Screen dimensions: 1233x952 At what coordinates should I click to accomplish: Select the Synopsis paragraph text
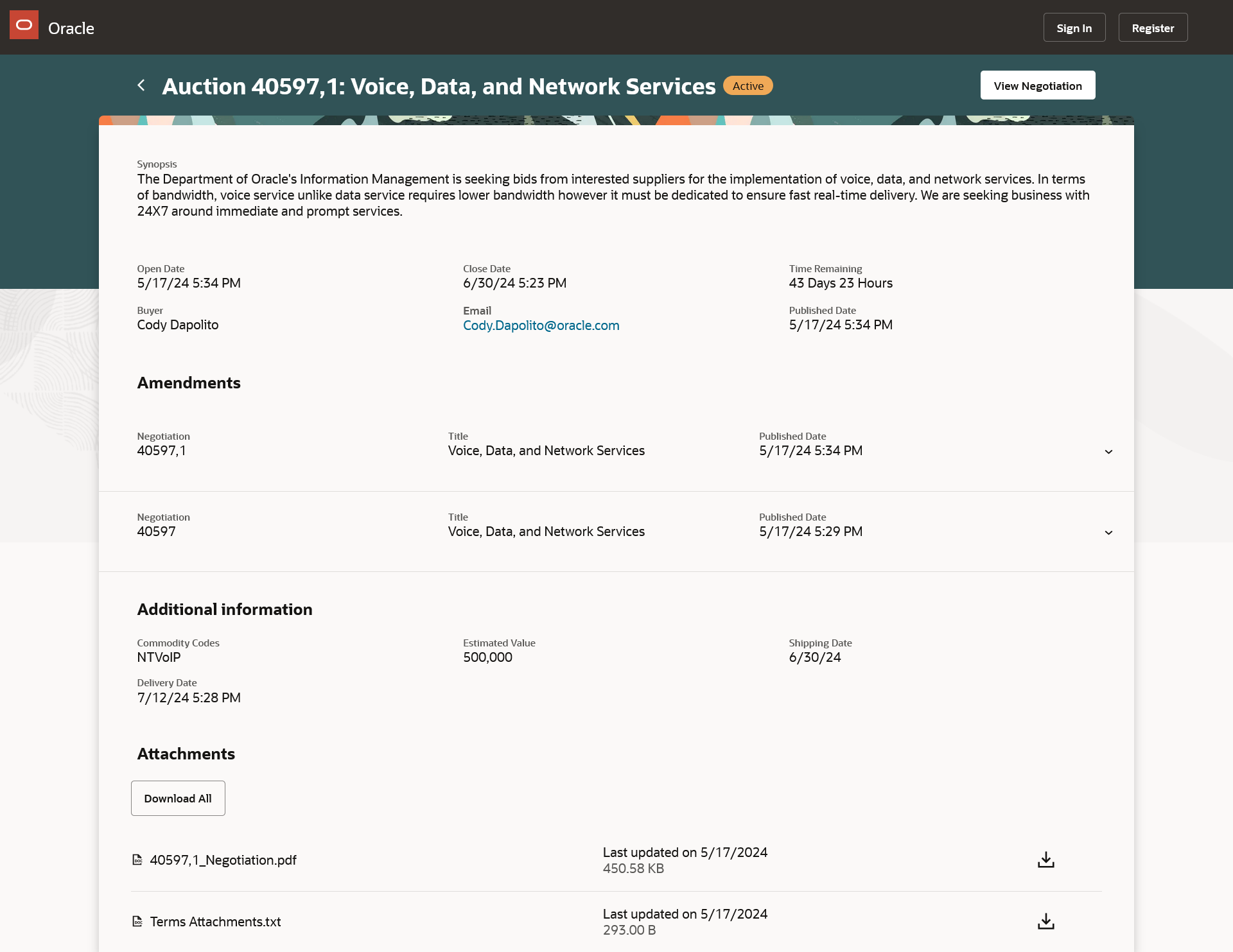point(613,195)
